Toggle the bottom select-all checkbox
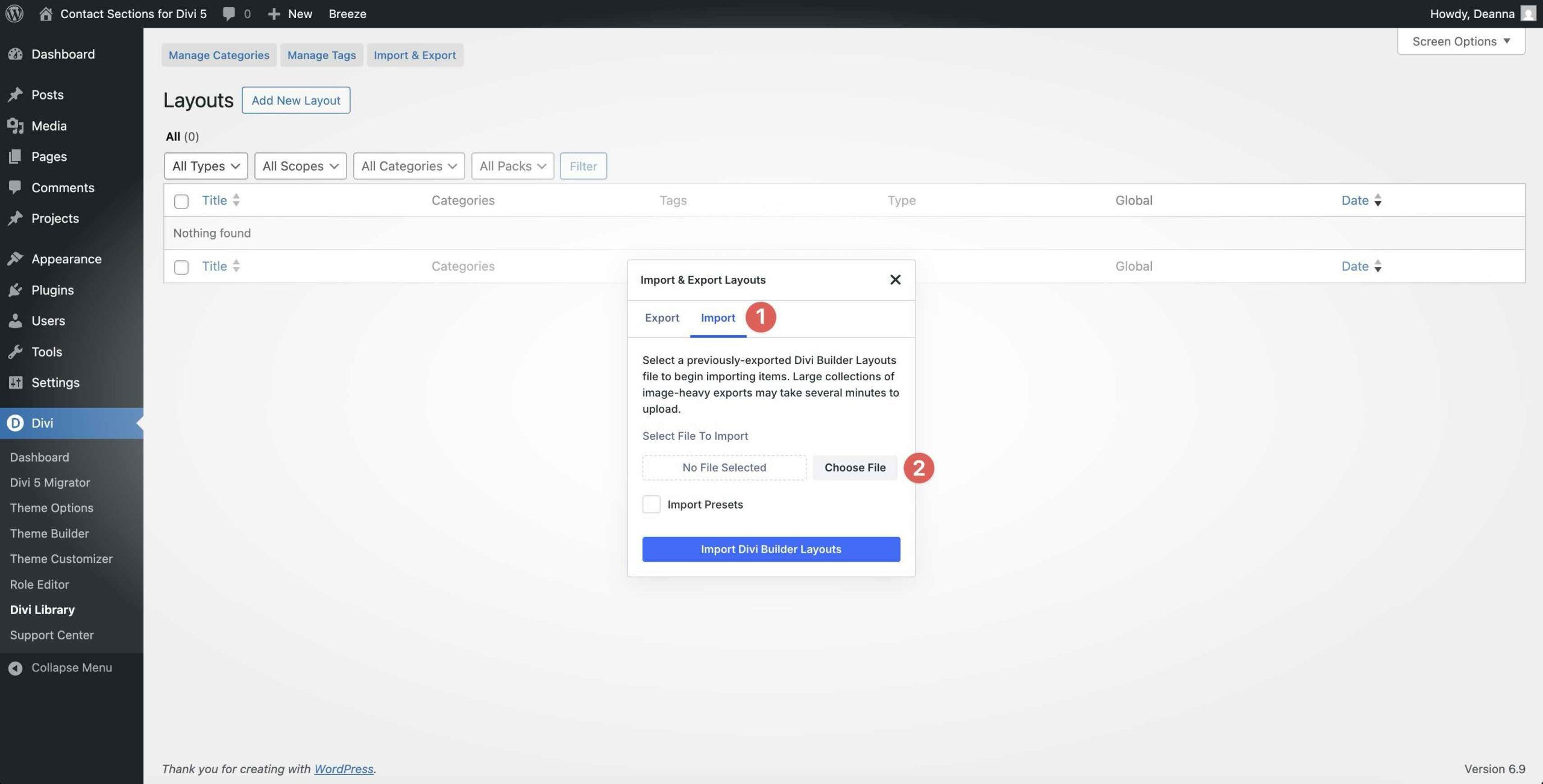The image size is (1543, 784). 181,266
